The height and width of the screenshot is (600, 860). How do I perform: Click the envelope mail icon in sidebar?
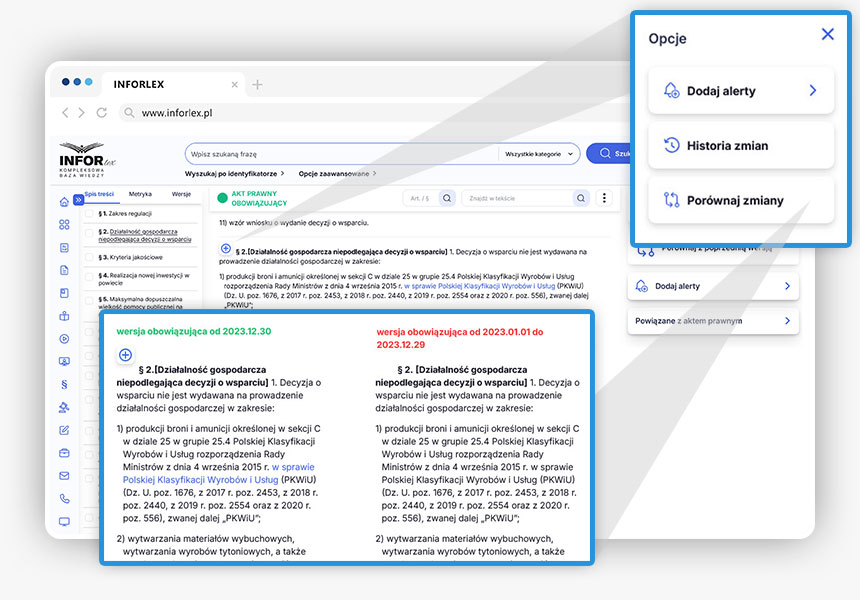point(64,476)
